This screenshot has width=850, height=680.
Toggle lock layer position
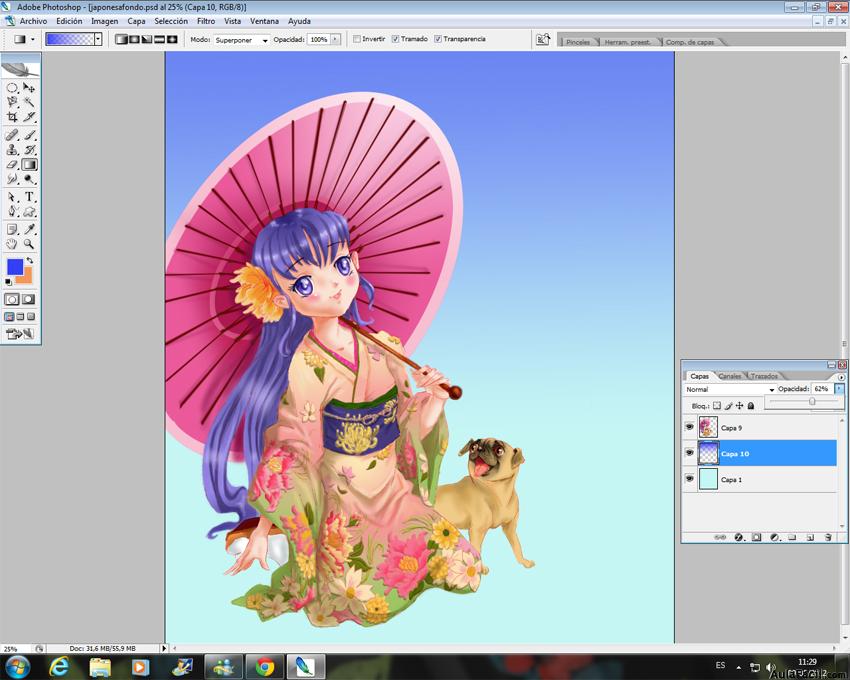coord(739,406)
